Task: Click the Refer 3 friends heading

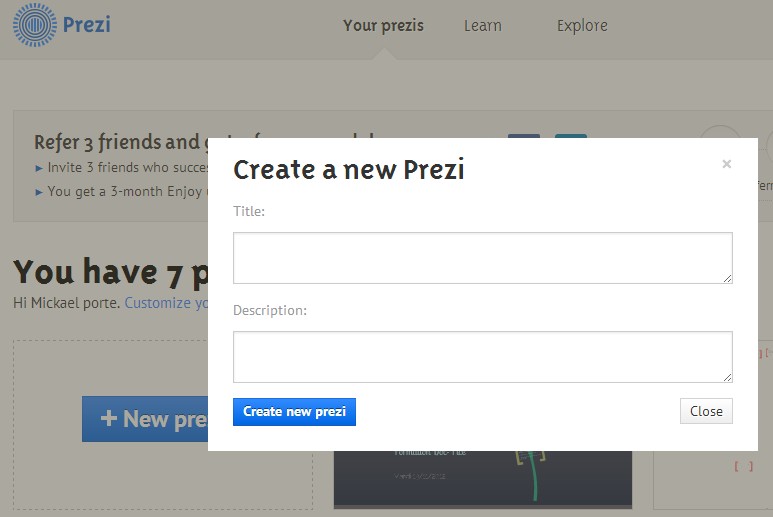Action: [121, 142]
